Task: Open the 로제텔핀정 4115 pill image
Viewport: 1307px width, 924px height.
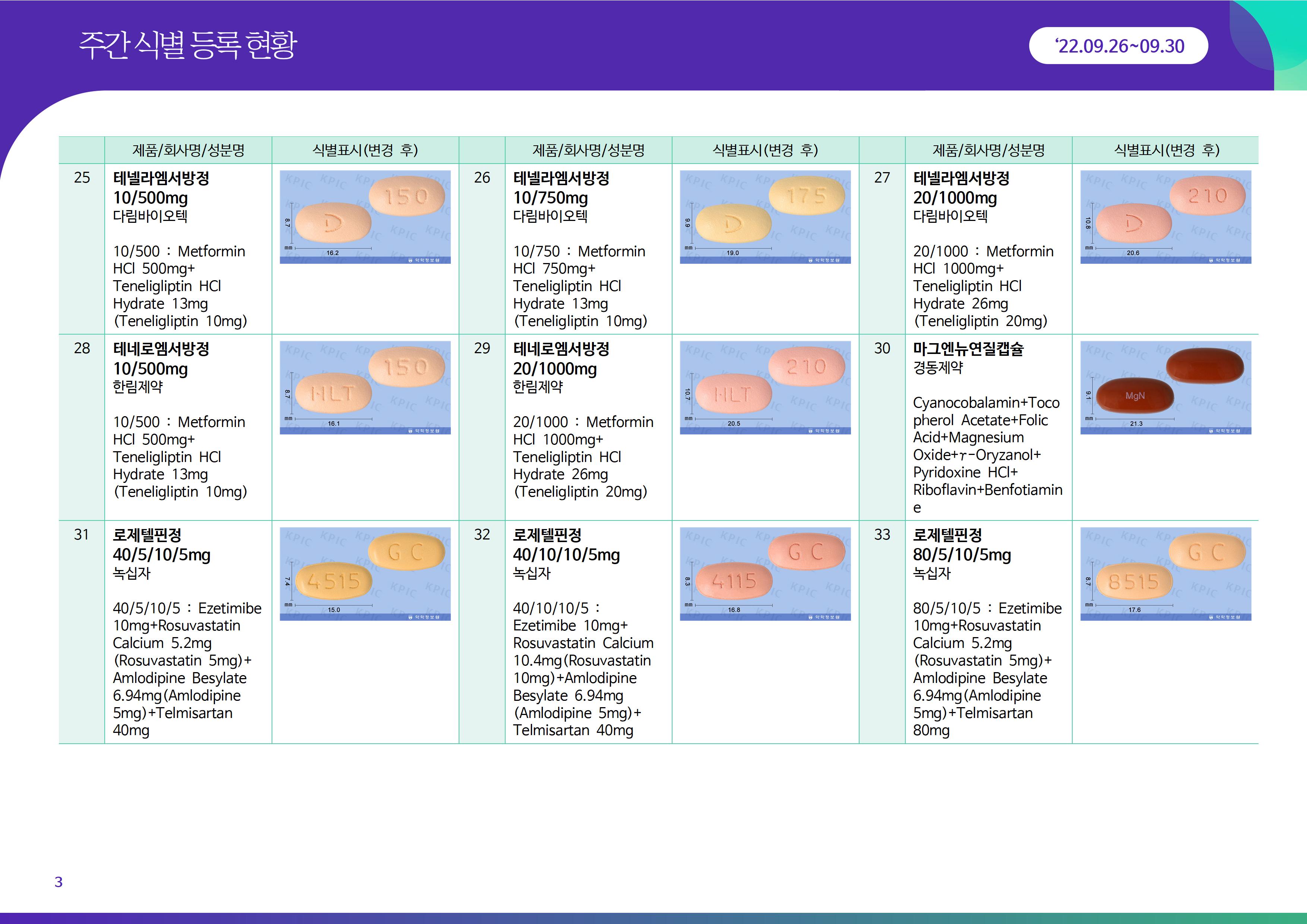Action: point(765,574)
